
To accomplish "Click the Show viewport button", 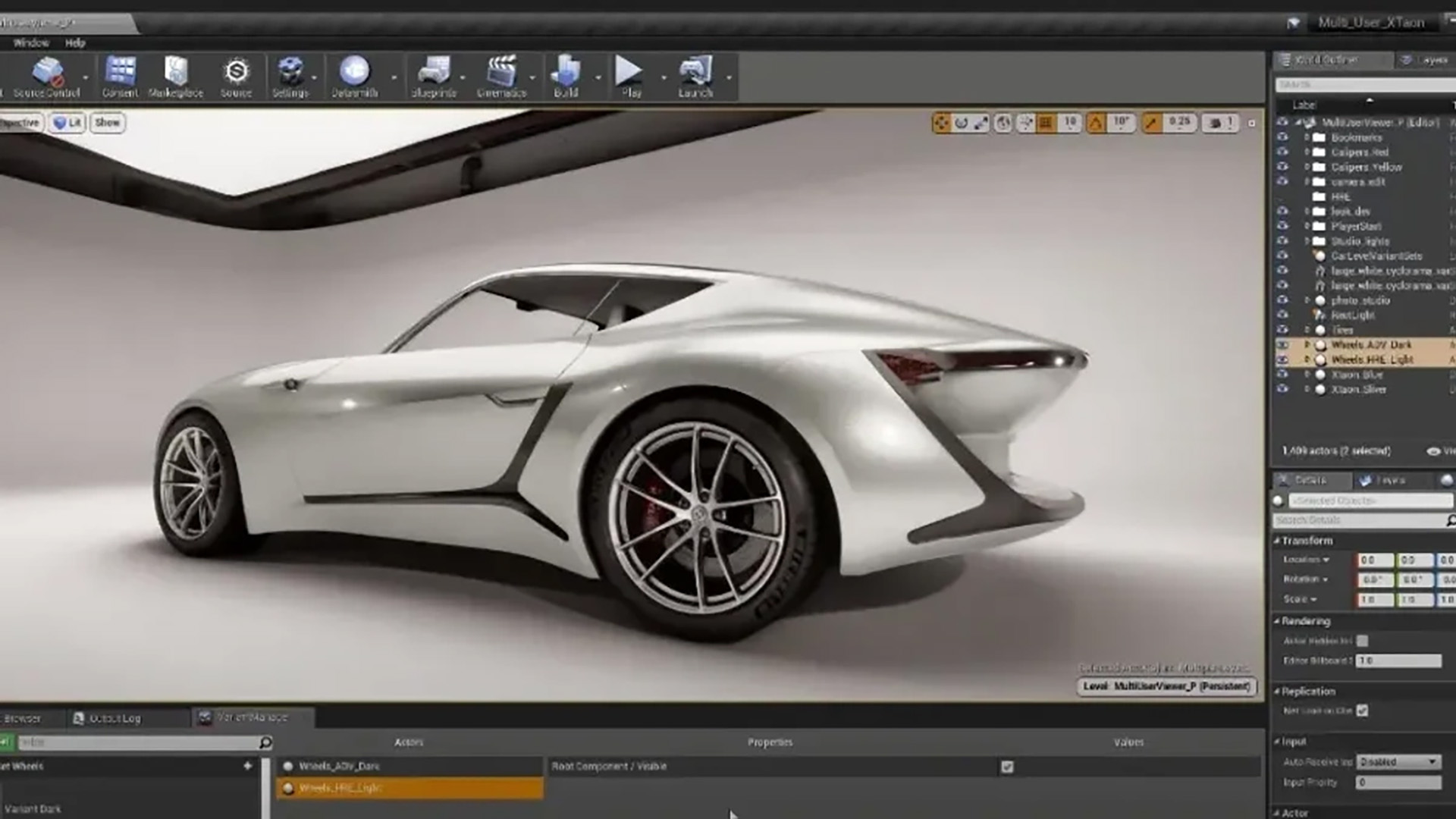I will (x=107, y=123).
